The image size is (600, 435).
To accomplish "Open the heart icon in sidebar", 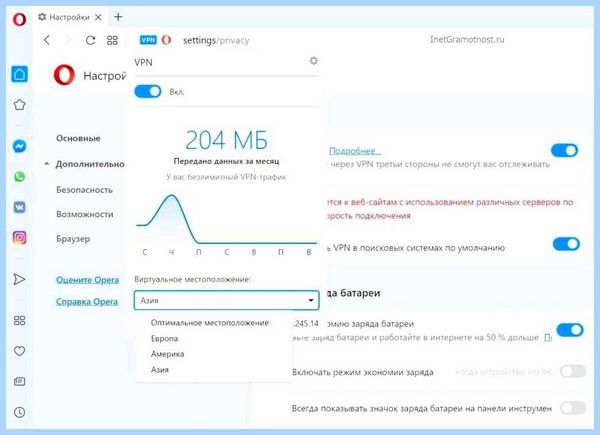I will click(20, 351).
